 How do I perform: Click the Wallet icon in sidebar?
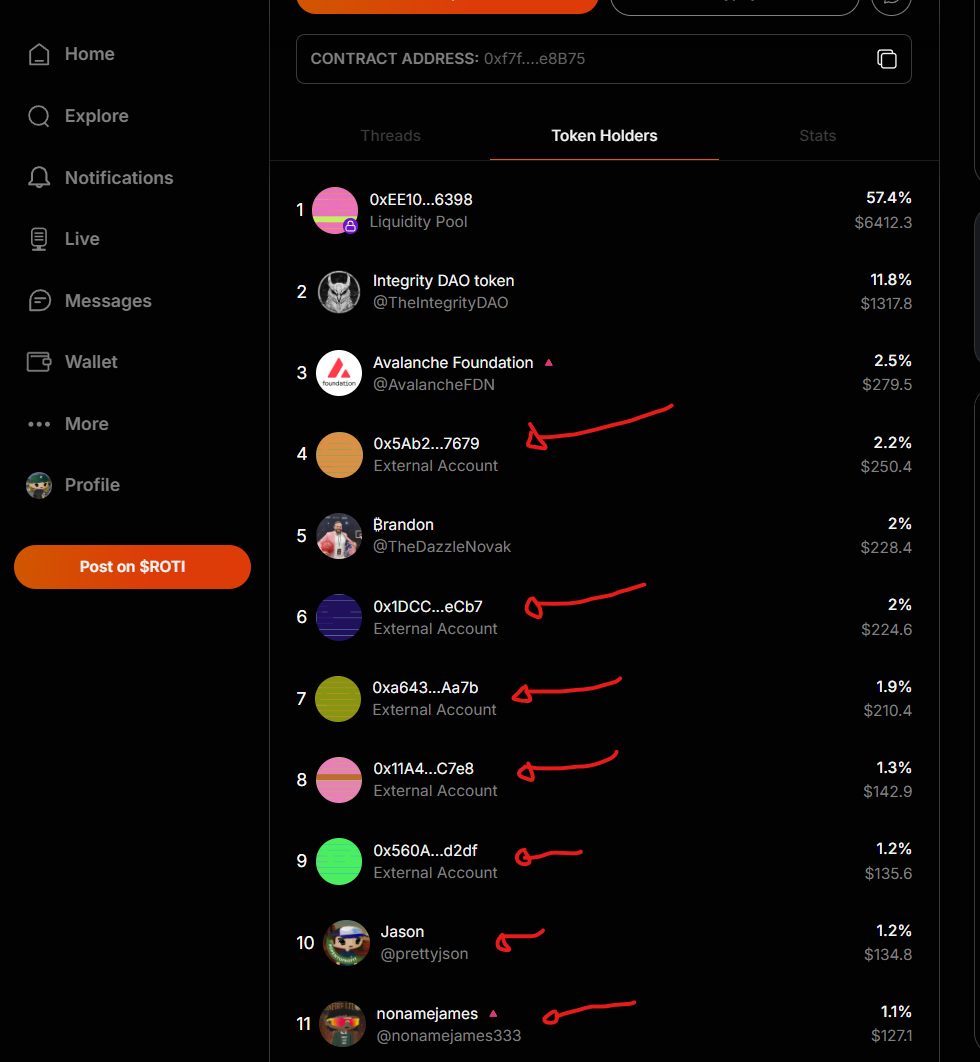tap(39, 362)
